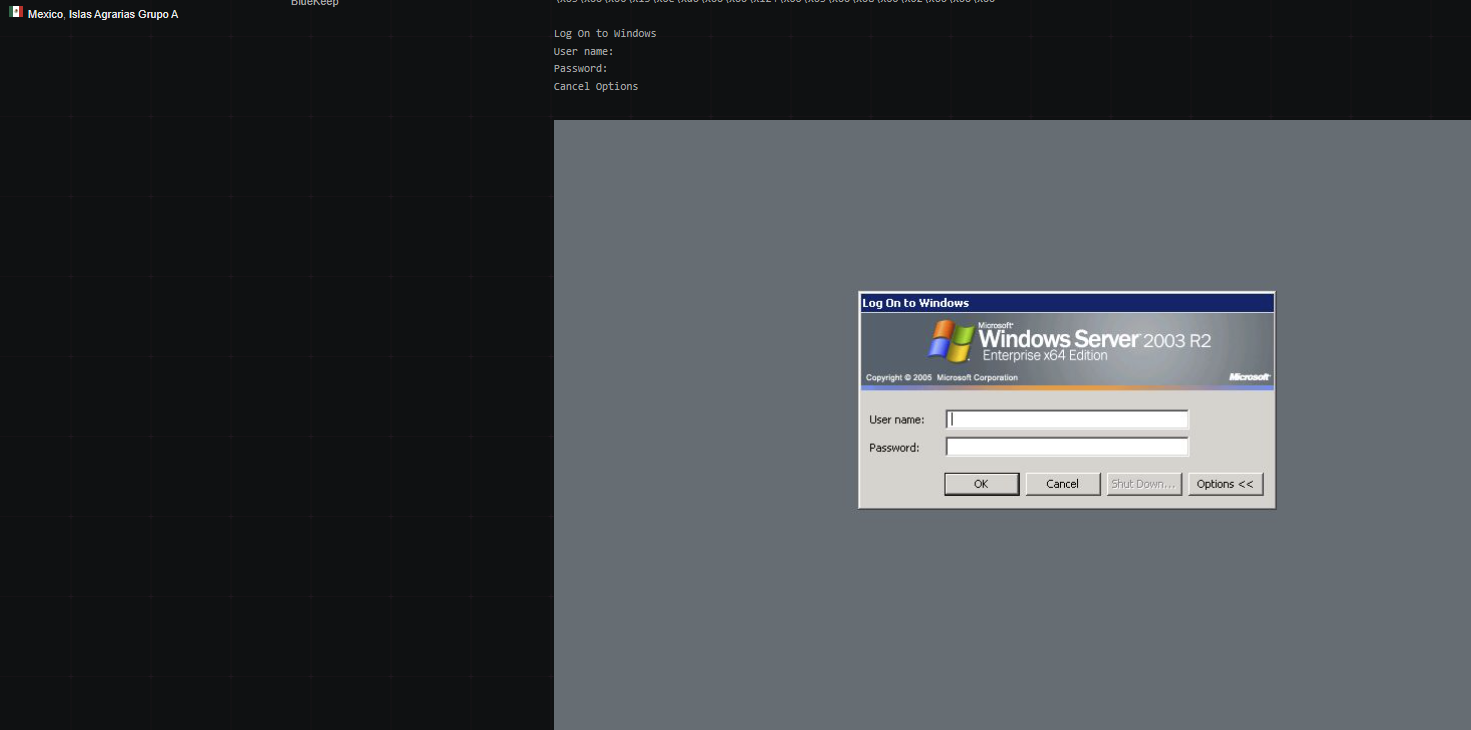
Task: Collapse the dialog using Options <<
Action: [1226, 484]
